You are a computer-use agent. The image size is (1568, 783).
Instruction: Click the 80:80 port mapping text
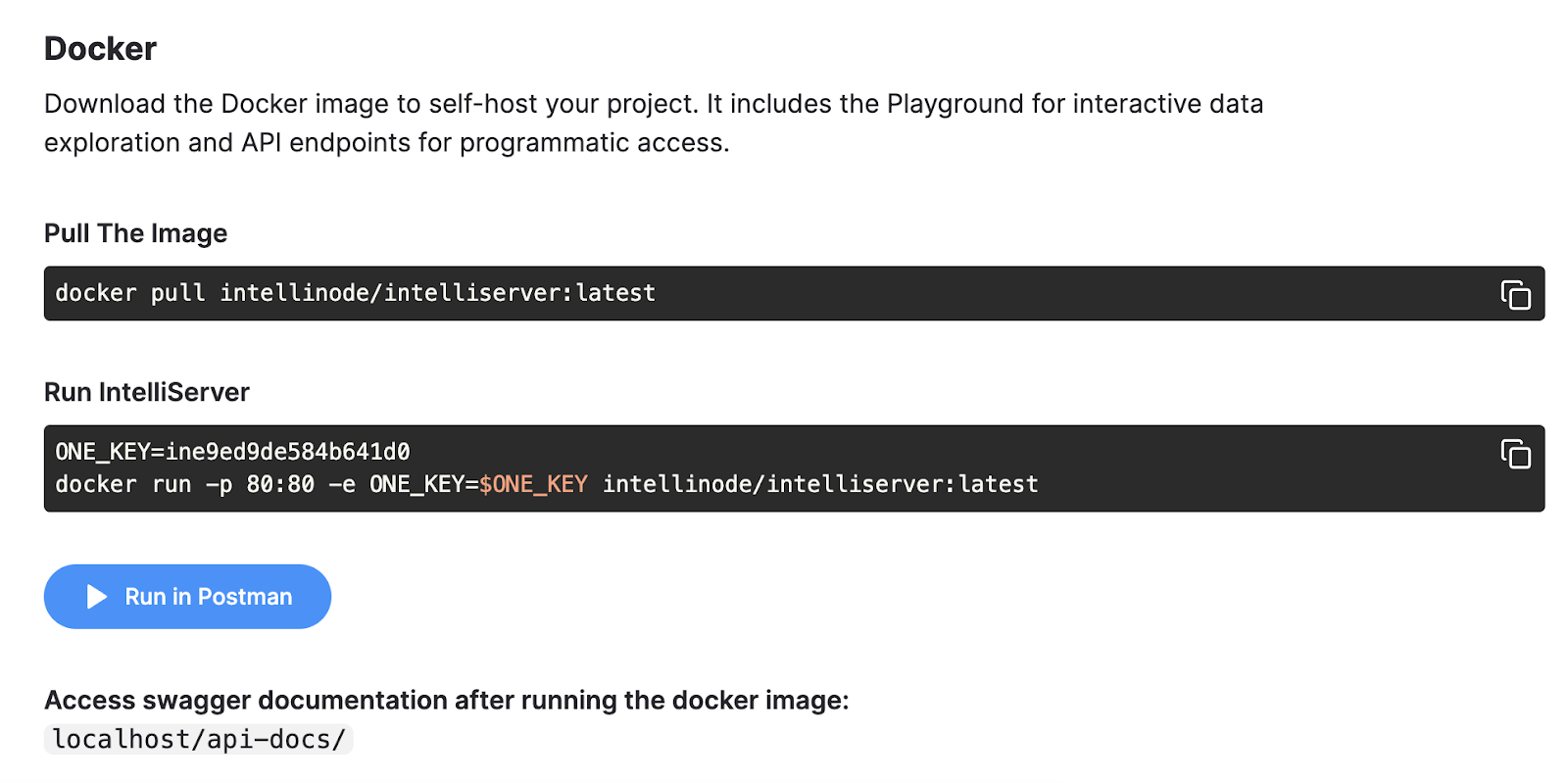point(280,484)
